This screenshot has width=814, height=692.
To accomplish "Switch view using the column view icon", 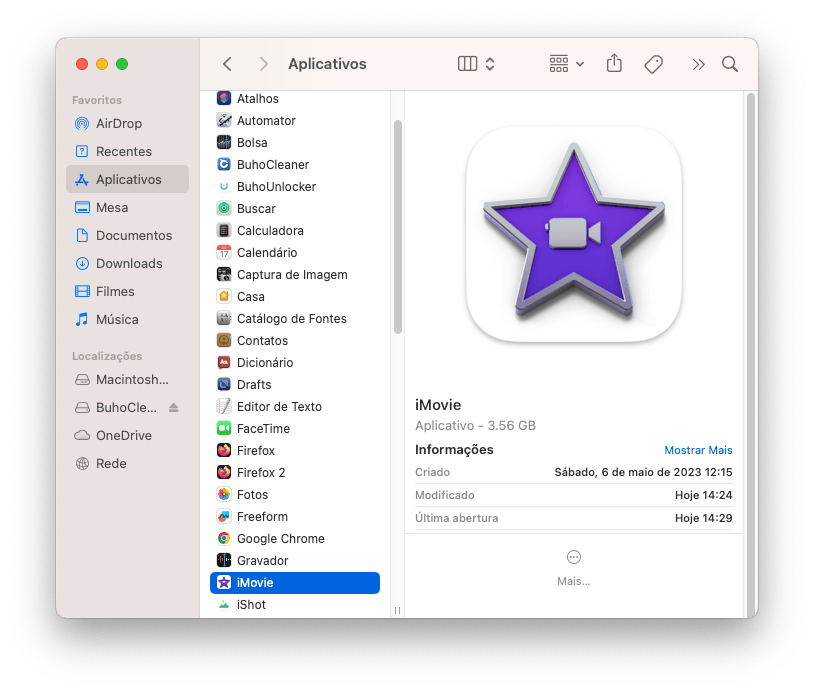I will [467, 64].
